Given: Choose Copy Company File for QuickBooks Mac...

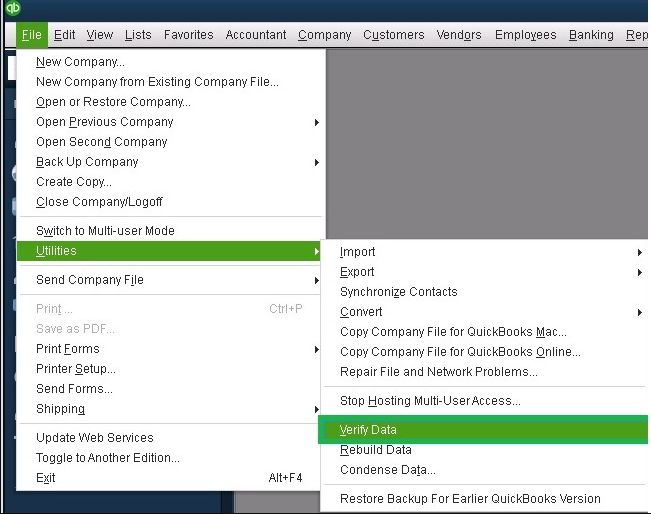Looking at the screenshot, I should [x=485, y=332].
